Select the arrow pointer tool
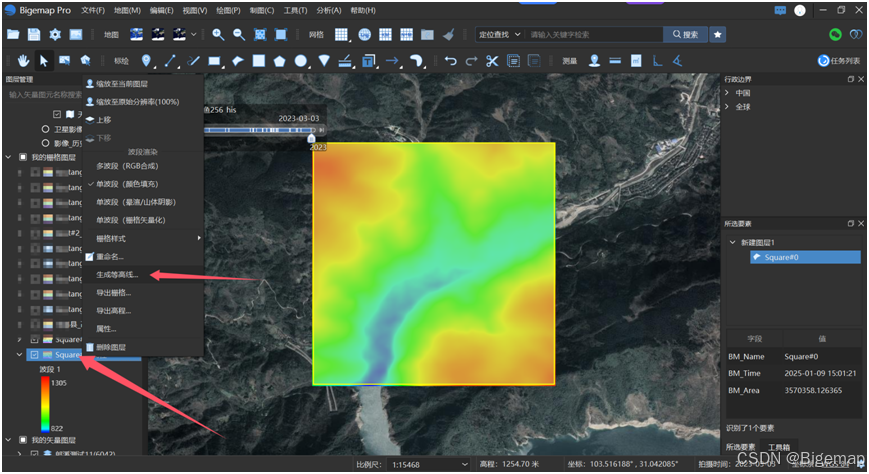 (44, 60)
